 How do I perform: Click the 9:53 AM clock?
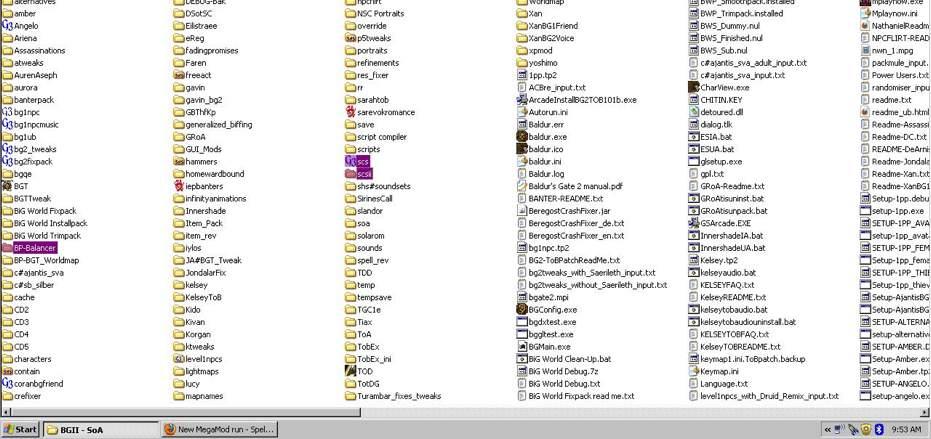906,429
